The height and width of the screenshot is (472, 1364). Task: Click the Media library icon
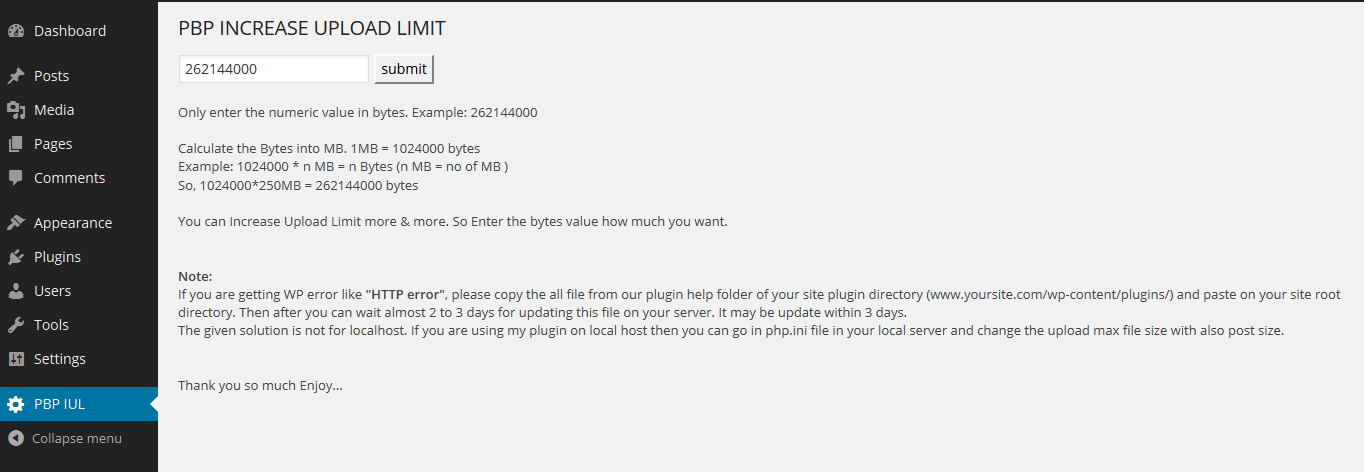(x=16, y=110)
